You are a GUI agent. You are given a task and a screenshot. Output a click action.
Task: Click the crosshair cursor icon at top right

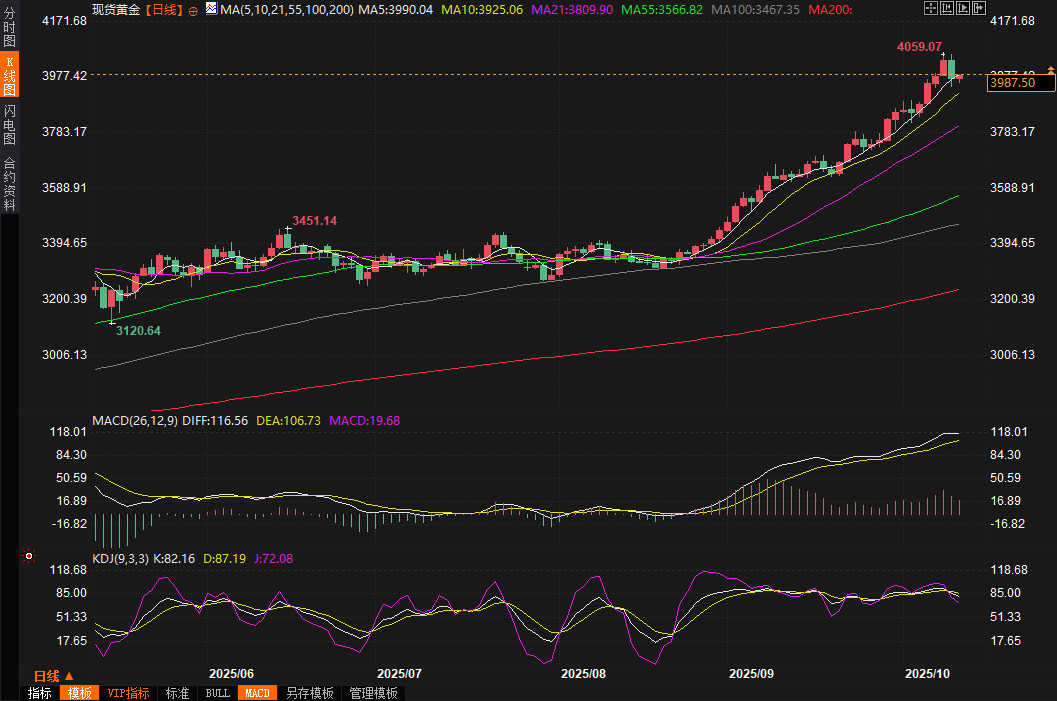point(930,9)
